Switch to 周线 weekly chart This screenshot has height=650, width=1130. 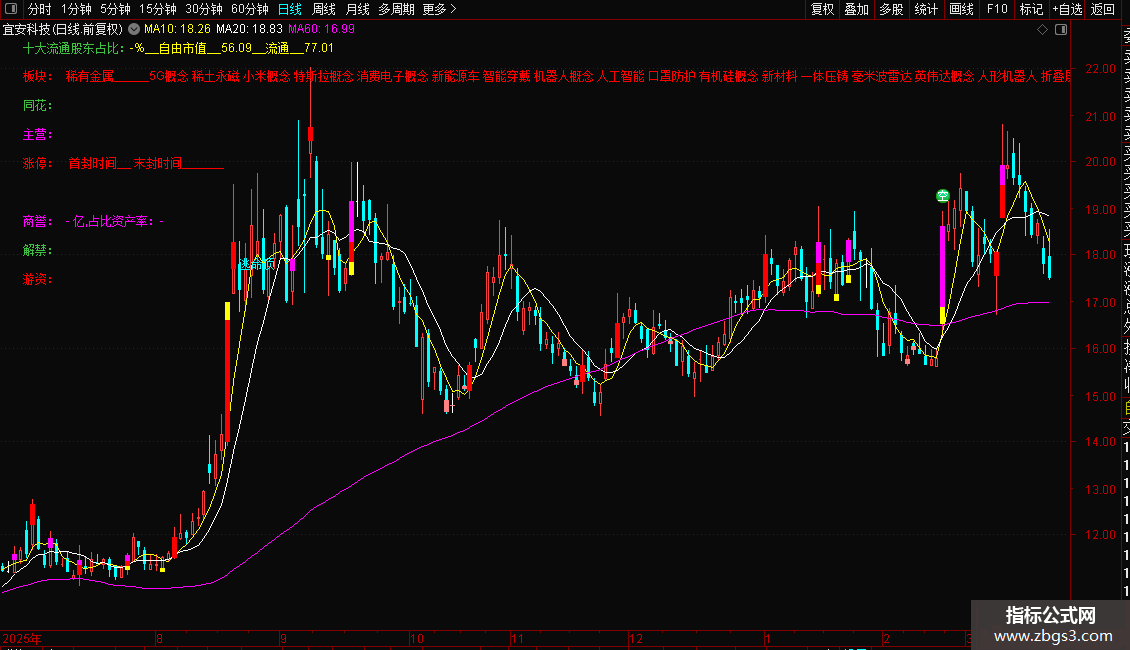click(x=324, y=9)
